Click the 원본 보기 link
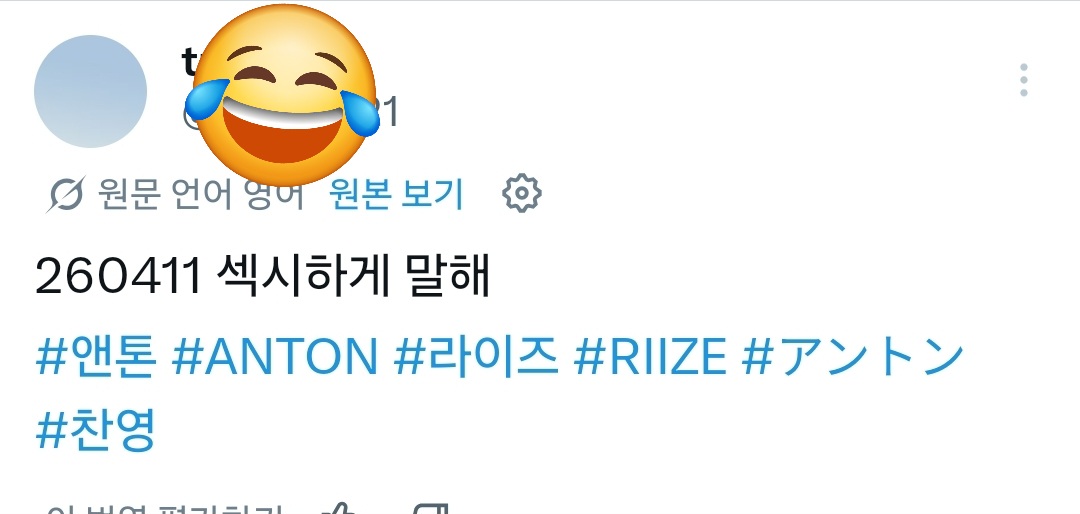Image resolution: width=1080 pixels, height=514 pixels. tap(396, 194)
